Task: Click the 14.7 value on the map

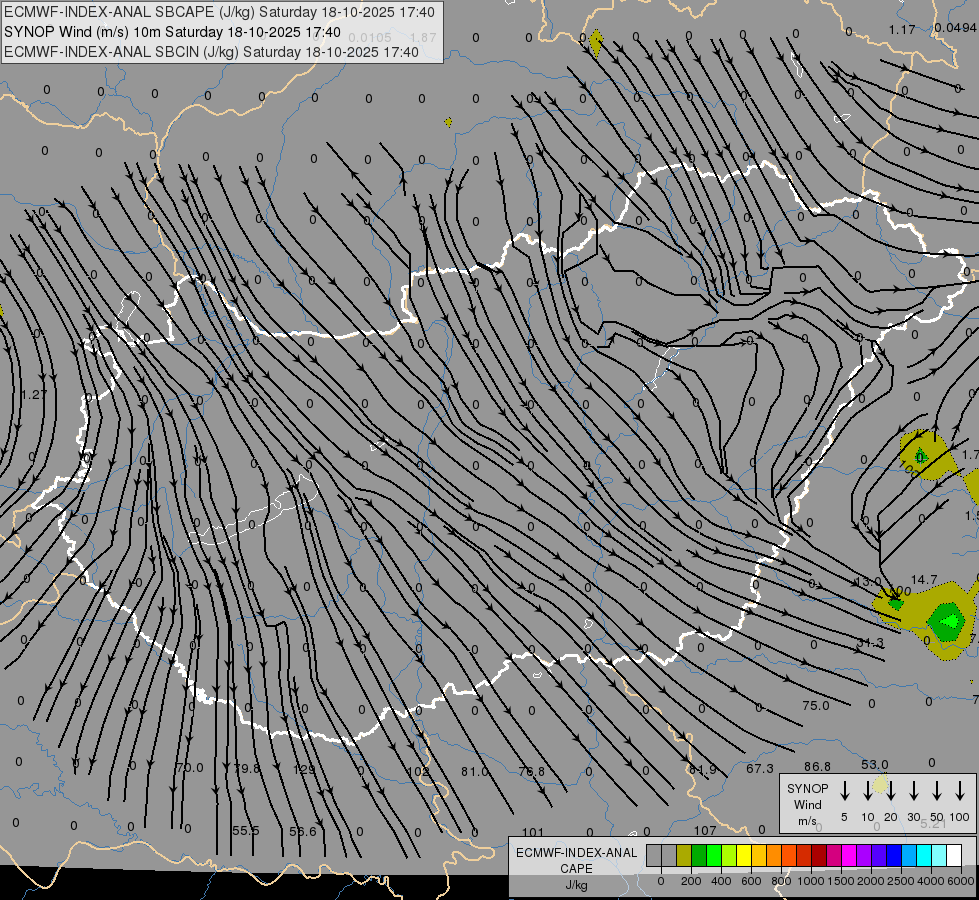Action: (924, 580)
